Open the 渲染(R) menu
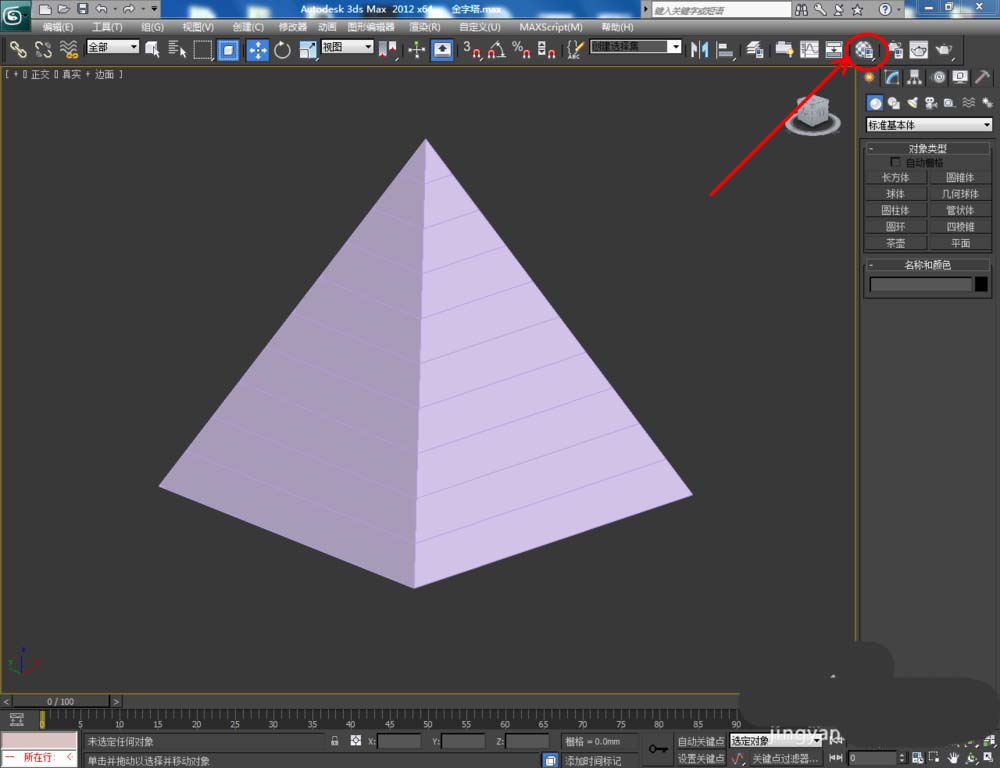This screenshot has width=1000, height=768. [425, 27]
